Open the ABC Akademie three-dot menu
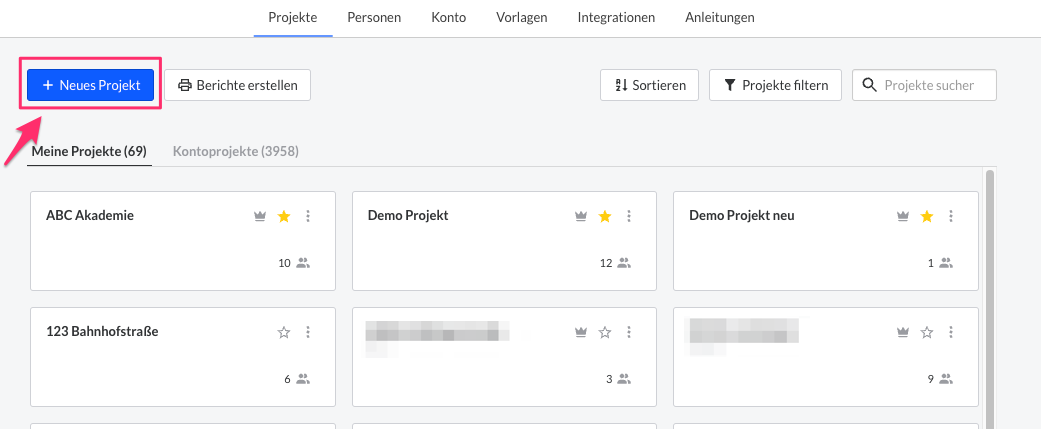This screenshot has width=1041, height=429. pyautogui.click(x=307, y=216)
